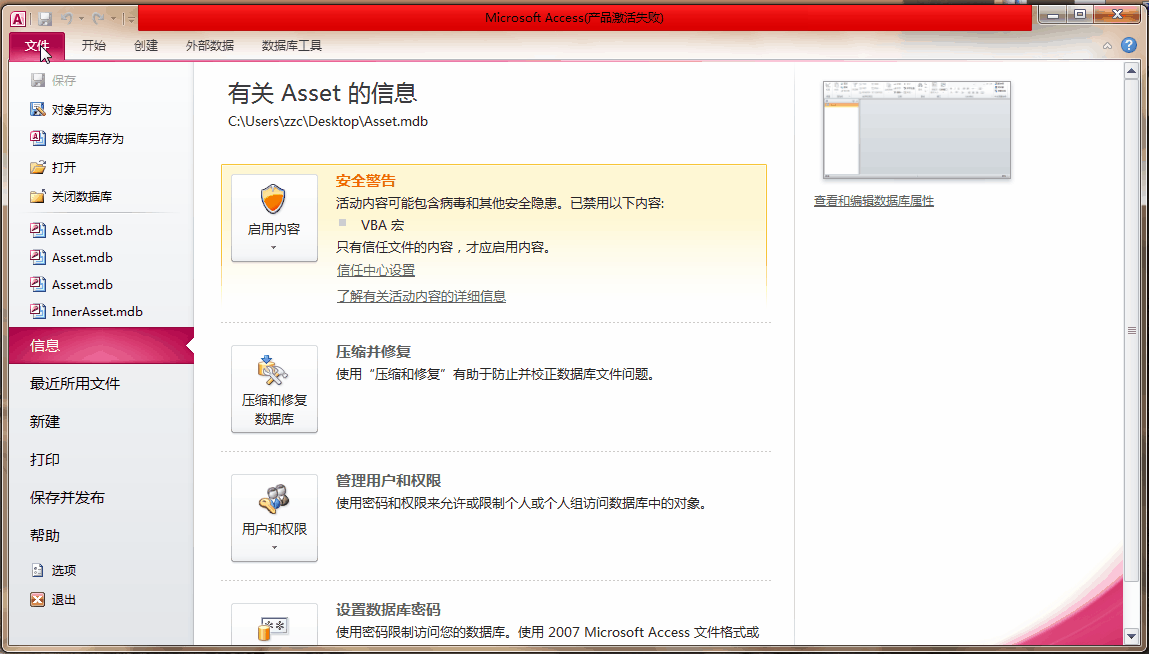Open the 信任中心设置 link

point(376,271)
